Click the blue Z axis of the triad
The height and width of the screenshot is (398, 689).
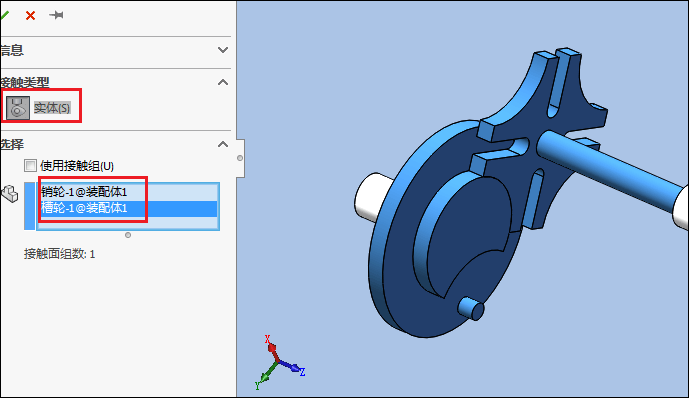[291, 367]
